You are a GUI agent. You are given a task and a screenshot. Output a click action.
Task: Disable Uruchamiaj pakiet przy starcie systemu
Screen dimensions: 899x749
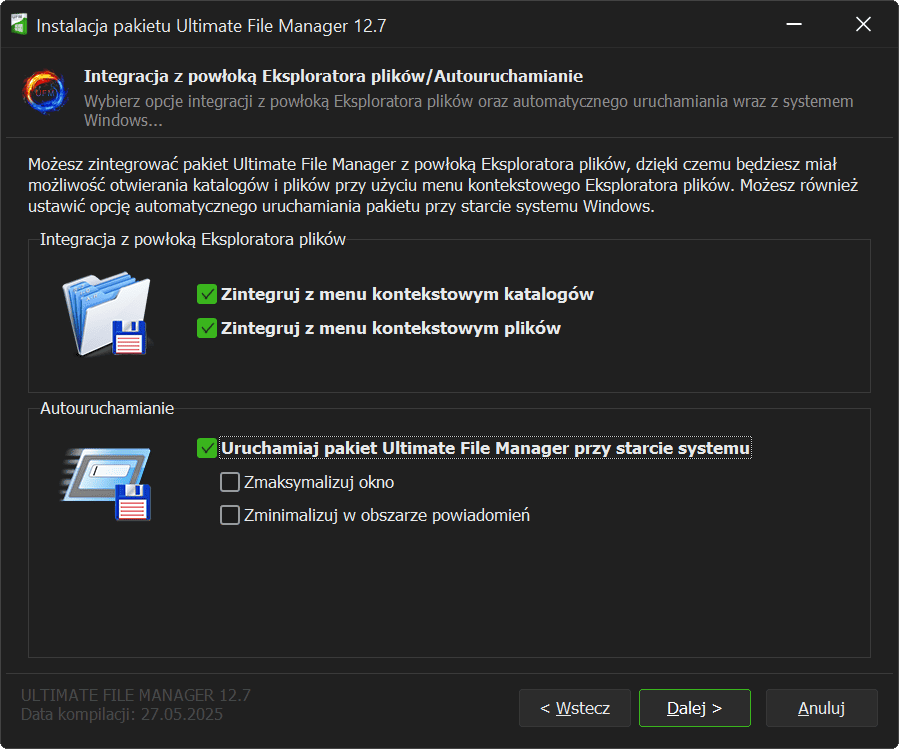(208, 448)
